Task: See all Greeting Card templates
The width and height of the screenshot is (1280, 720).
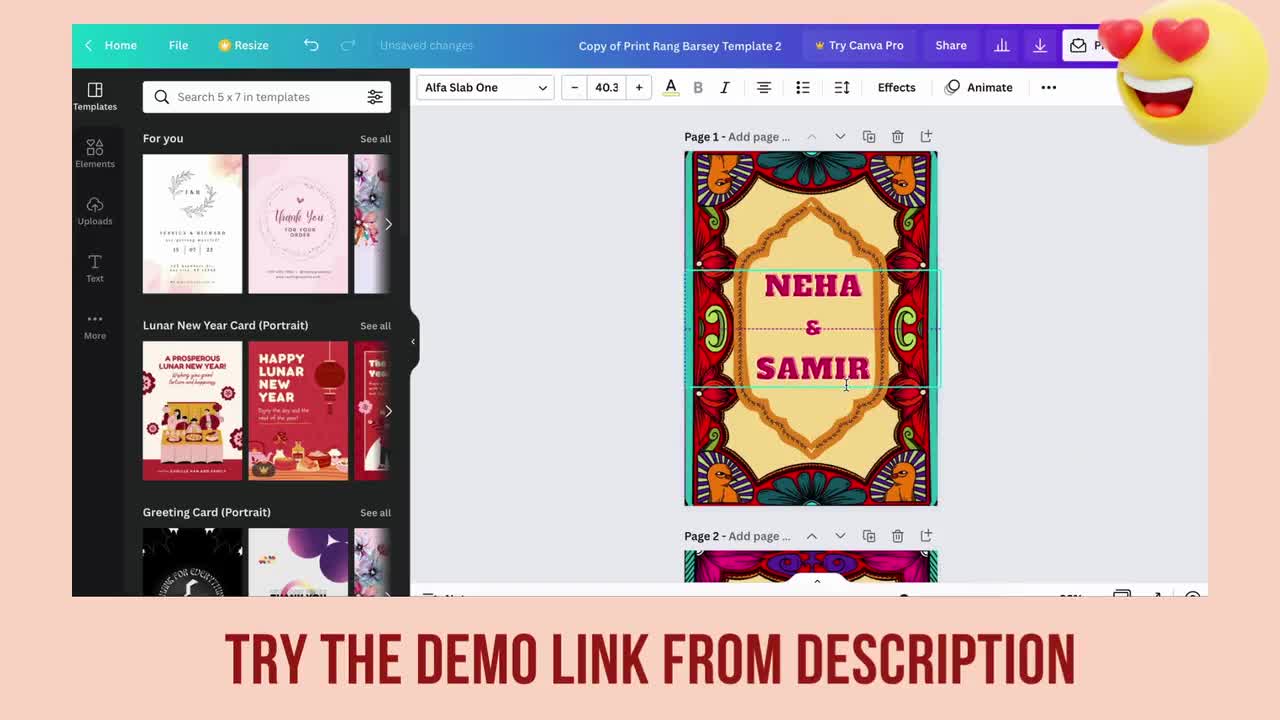Action: click(x=375, y=513)
